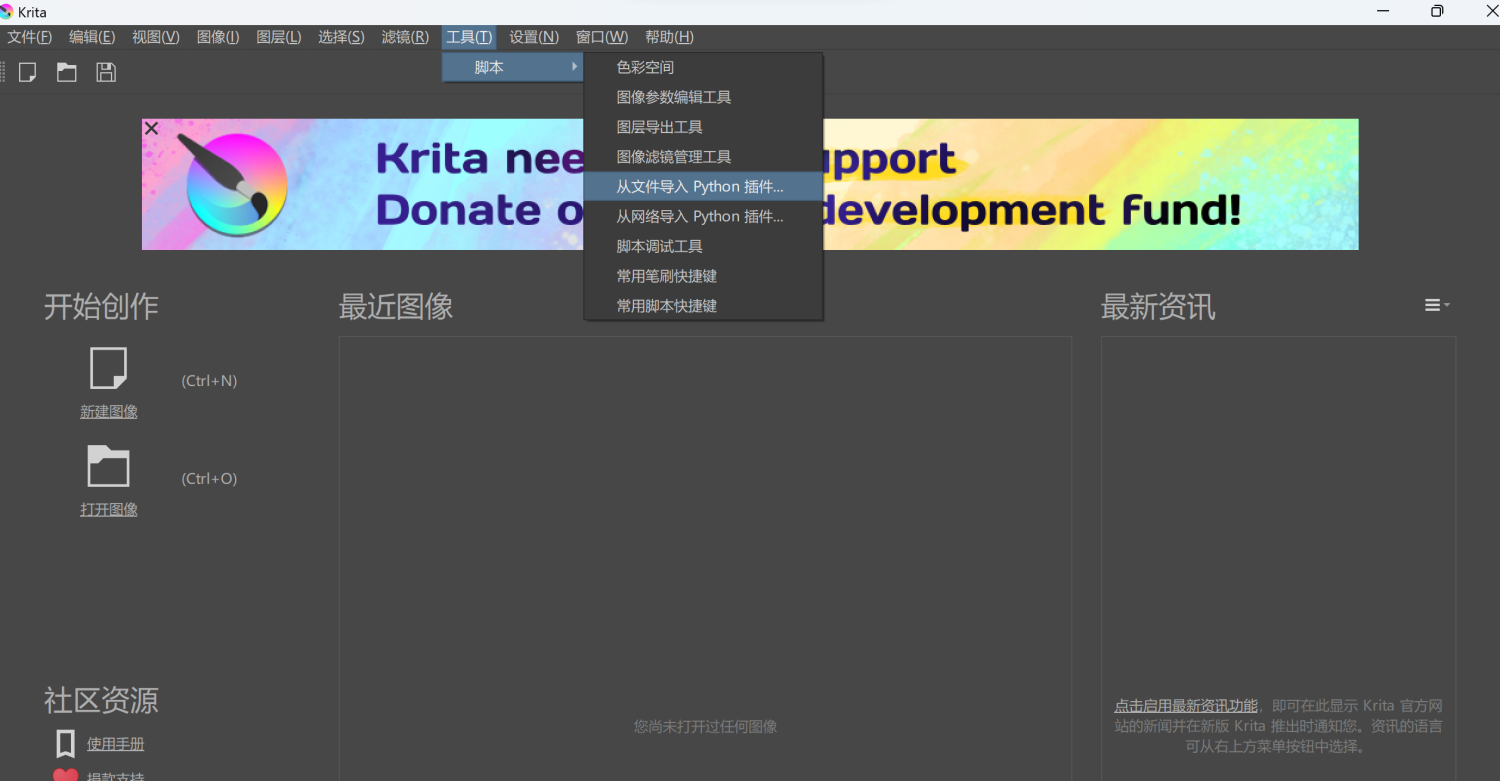Click the 新建图像 link
This screenshot has width=1500, height=781.
pos(109,412)
